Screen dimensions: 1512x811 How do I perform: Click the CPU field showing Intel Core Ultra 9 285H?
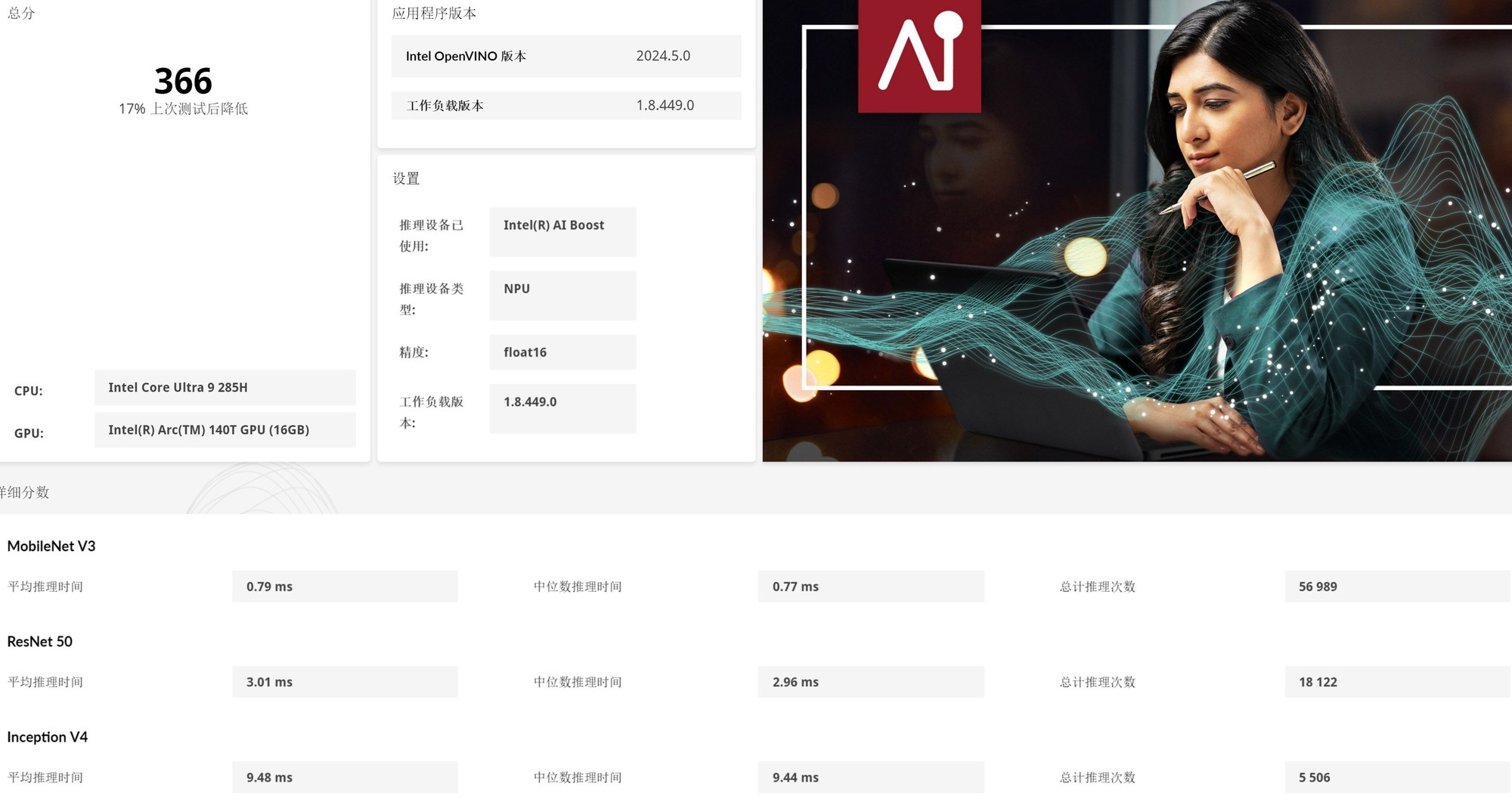click(225, 387)
